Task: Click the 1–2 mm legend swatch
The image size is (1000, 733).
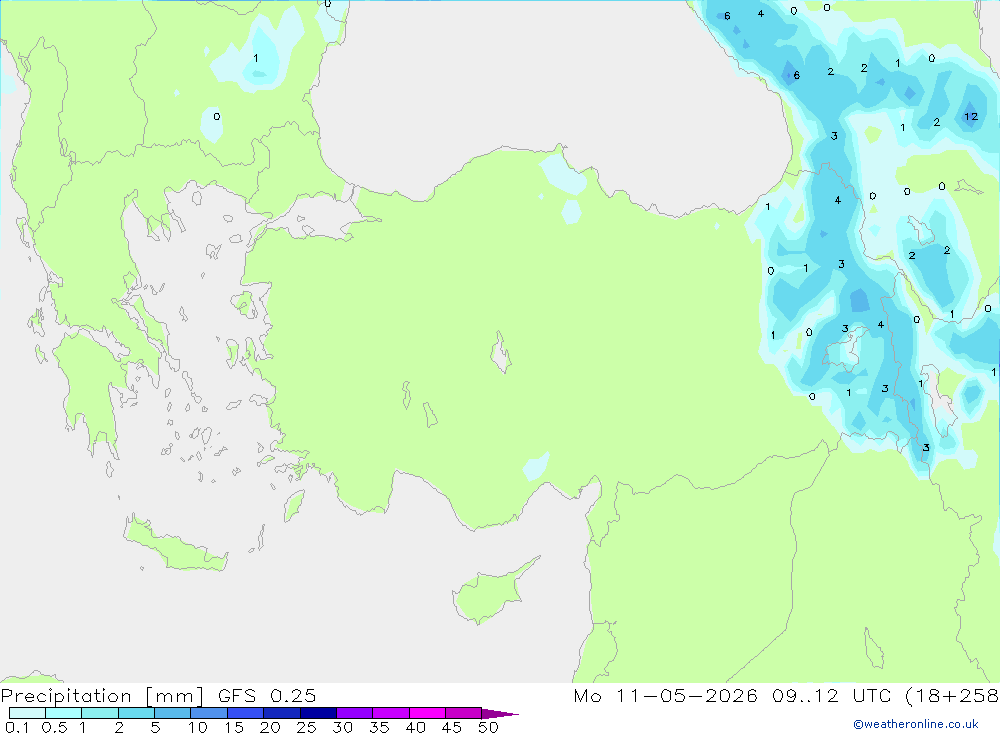Action: point(100,713)
